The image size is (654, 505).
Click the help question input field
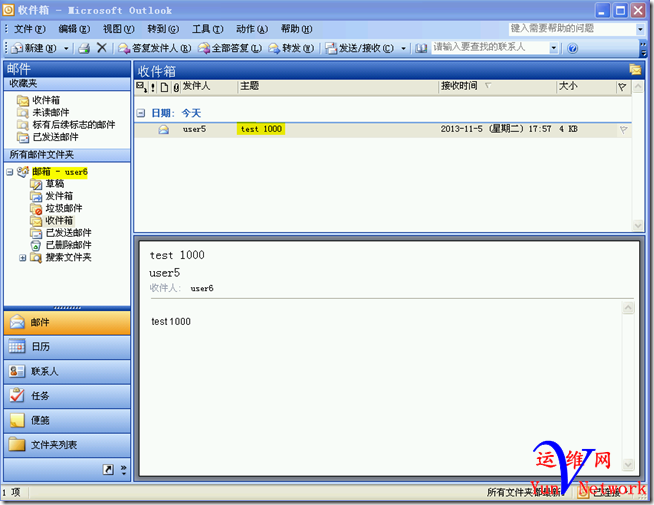pyautogui.click(x=572, y=29)
